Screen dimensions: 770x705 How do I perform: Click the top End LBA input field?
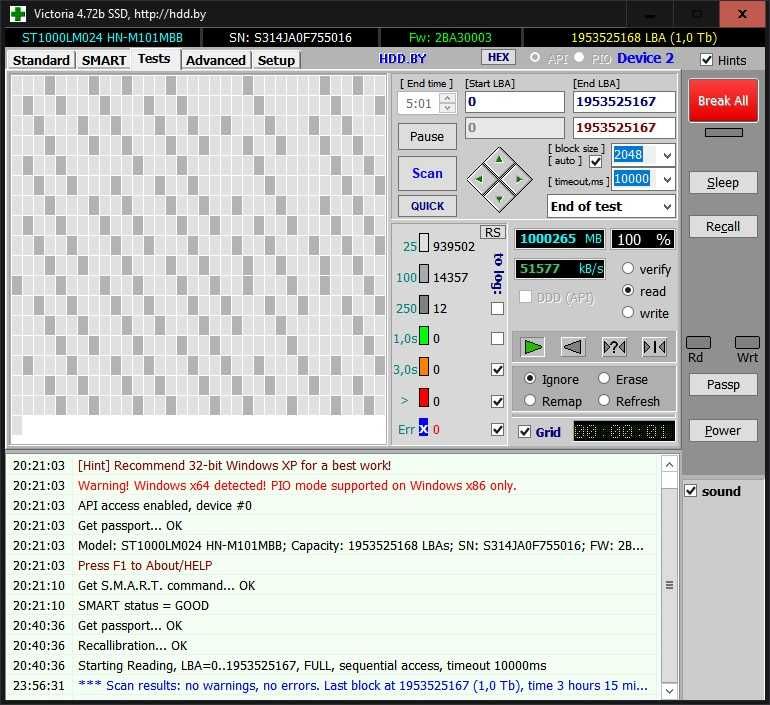pos(624,102)
